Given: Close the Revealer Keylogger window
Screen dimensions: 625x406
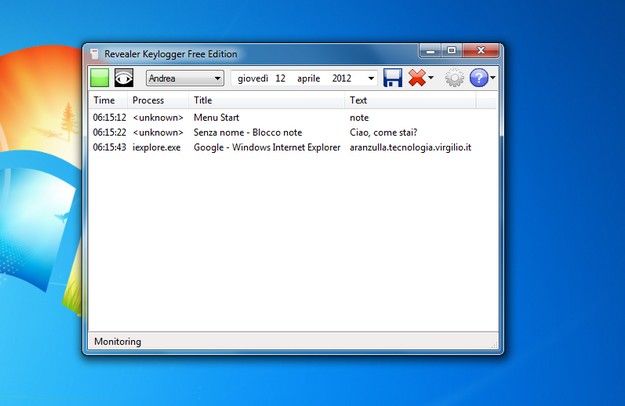Looking at the screenshot, I should coord(481,51).
